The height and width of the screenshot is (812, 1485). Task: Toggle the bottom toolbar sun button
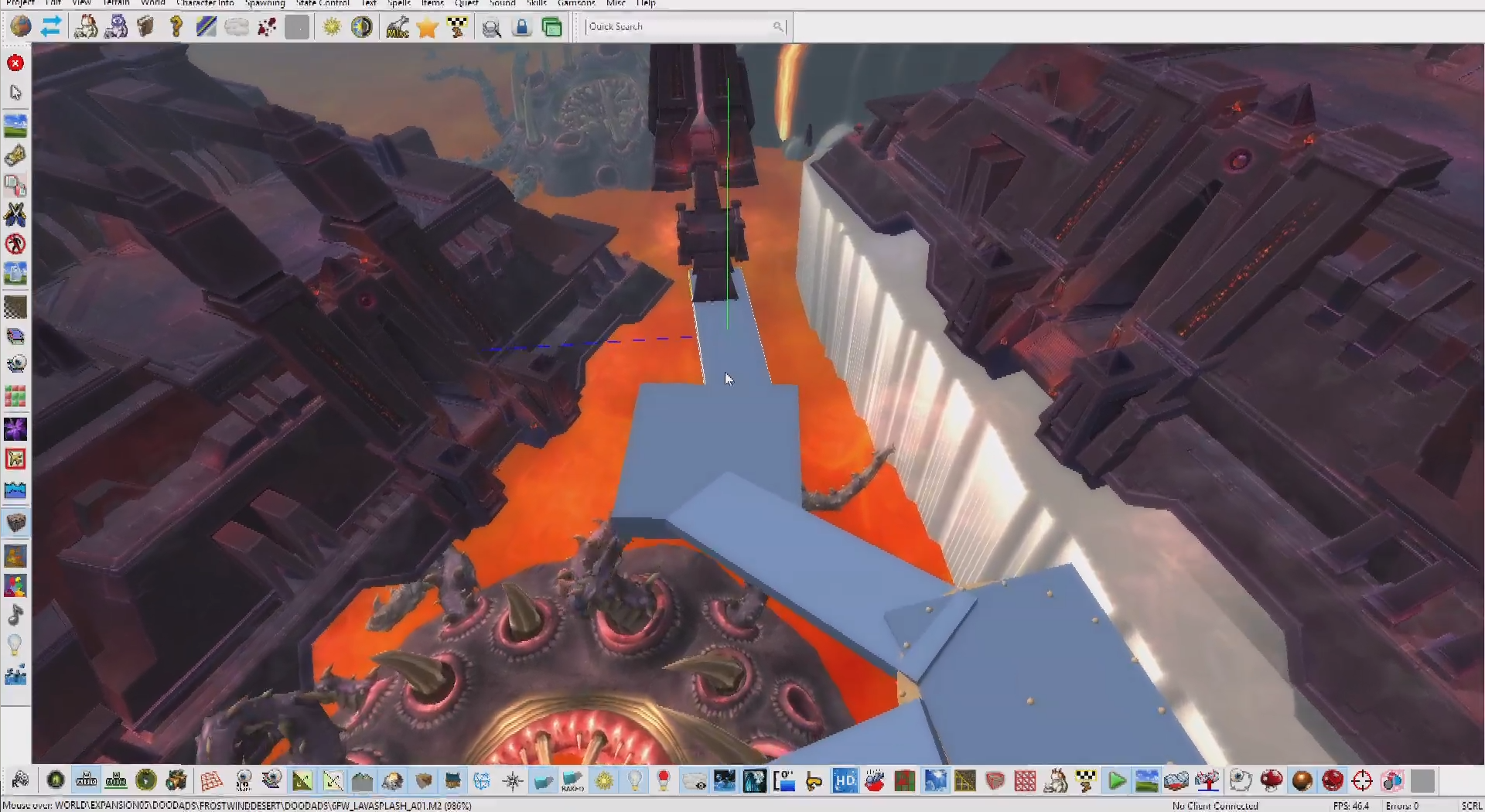coord(603,781)
